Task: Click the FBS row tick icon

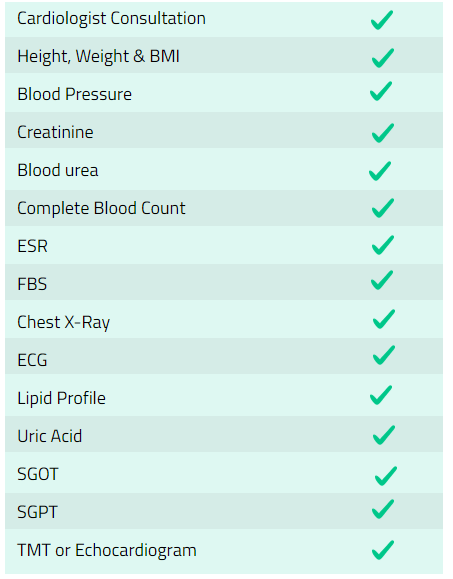Action: pyautogui.click(x=382, y=280)
